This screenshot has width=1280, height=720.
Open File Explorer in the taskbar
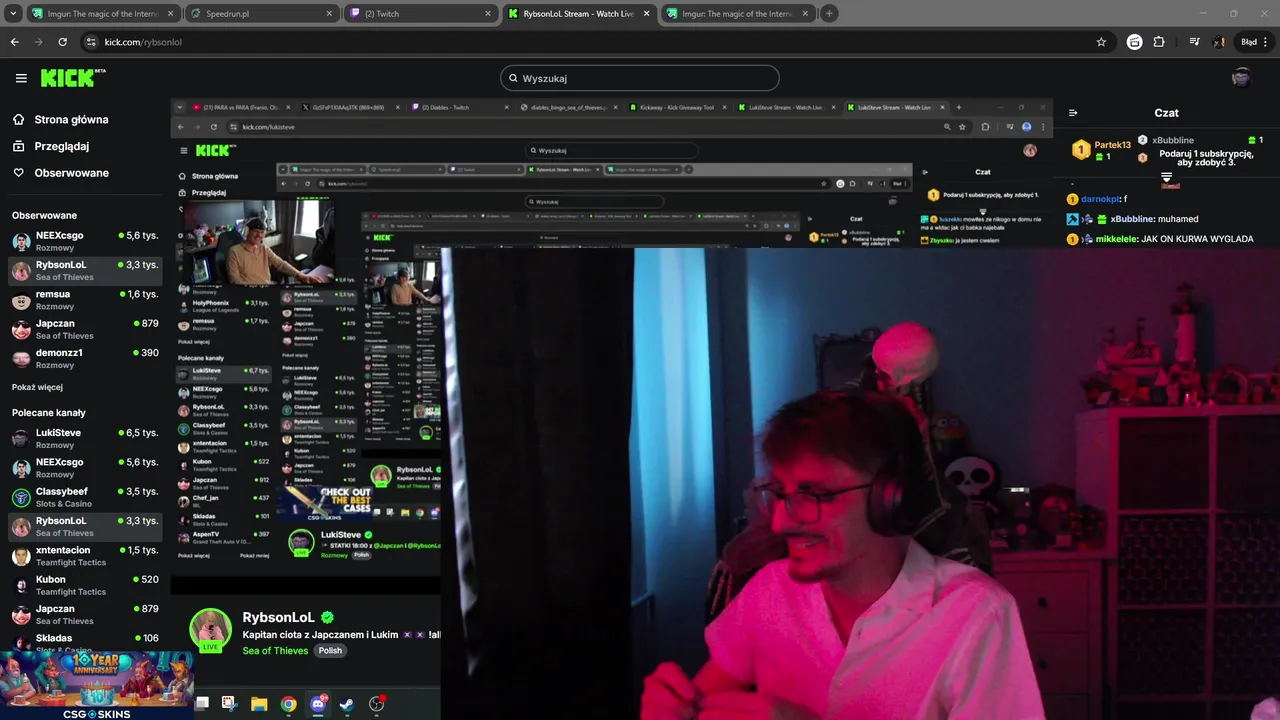[x=259, y=704]
